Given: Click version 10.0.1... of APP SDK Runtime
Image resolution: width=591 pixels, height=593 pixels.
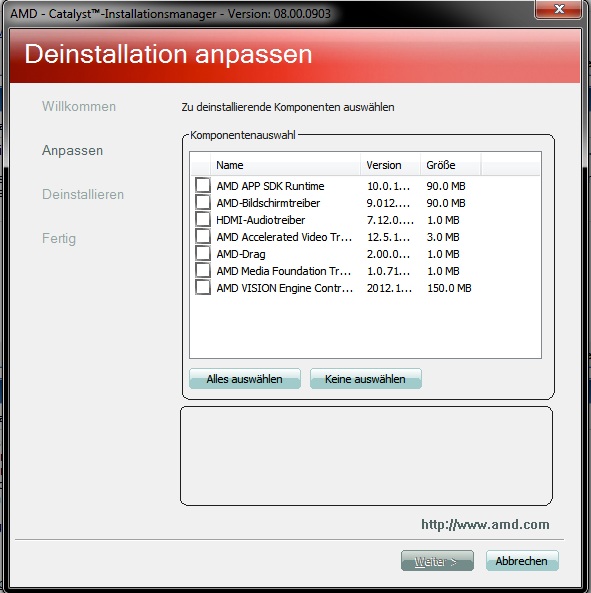Looking at the screenshot, I should 388,186.
